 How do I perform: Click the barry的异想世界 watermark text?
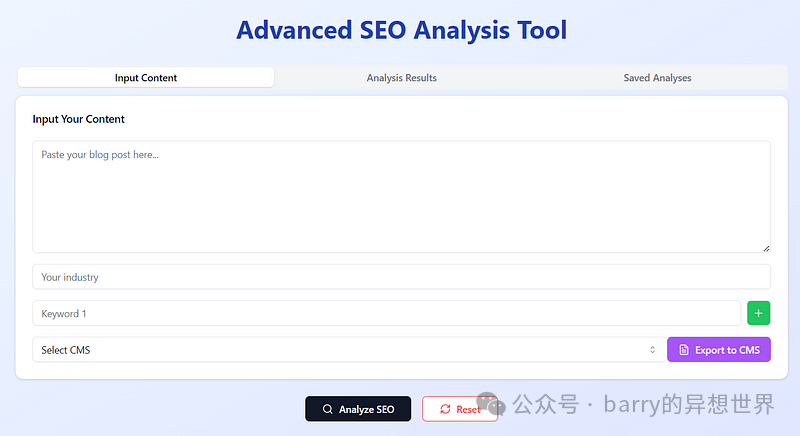688,404
